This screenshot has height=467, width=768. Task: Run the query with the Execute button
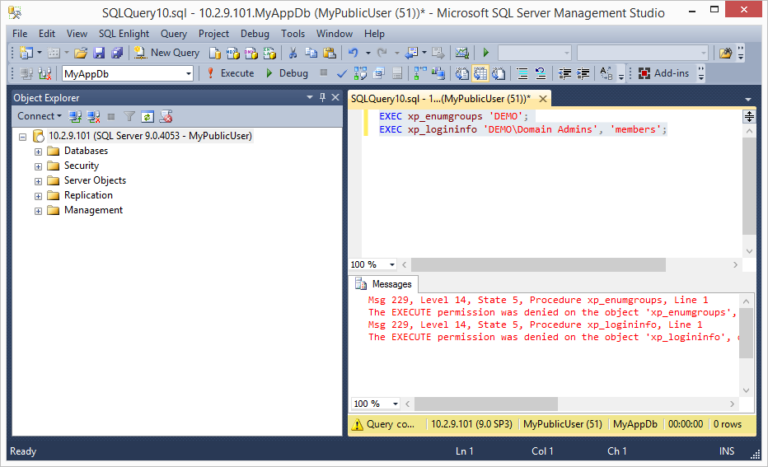(230, 73)
